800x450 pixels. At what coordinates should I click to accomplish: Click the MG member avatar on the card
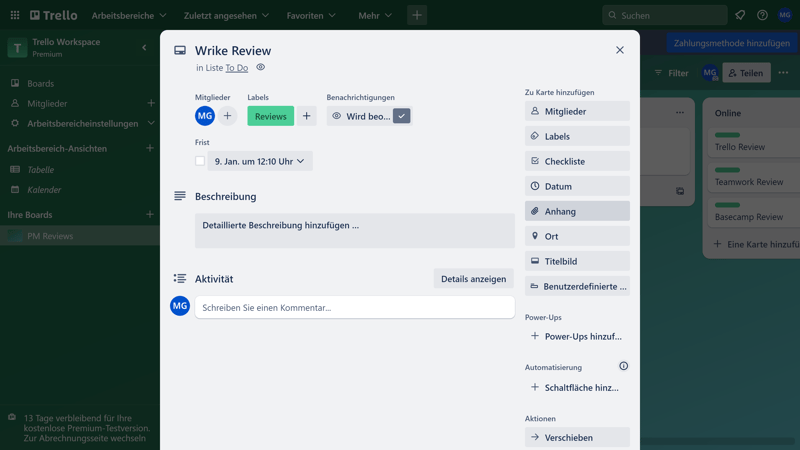[x=205, y=116]
